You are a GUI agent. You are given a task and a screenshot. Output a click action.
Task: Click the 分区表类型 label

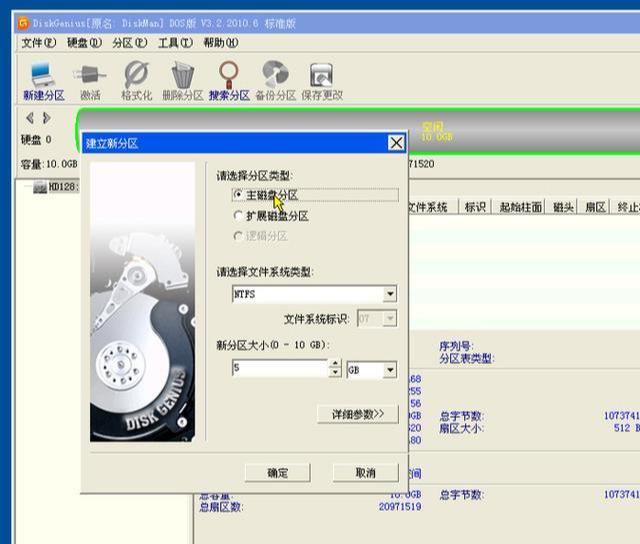(x=467, y=359)
